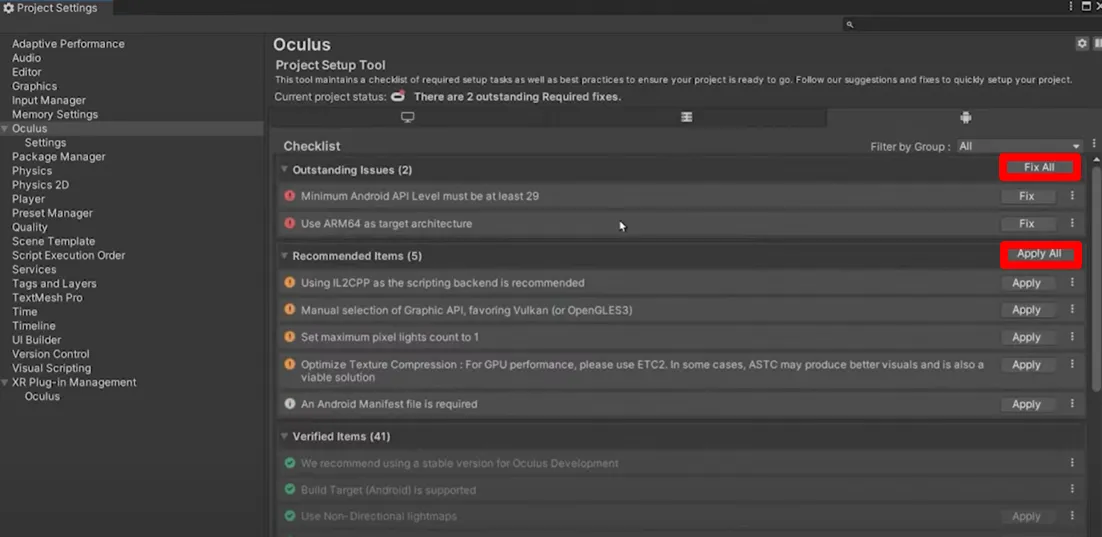Select Package Manager in the sidebar
This screenshot has height=537, width=1102.
[x=58, y=157]
